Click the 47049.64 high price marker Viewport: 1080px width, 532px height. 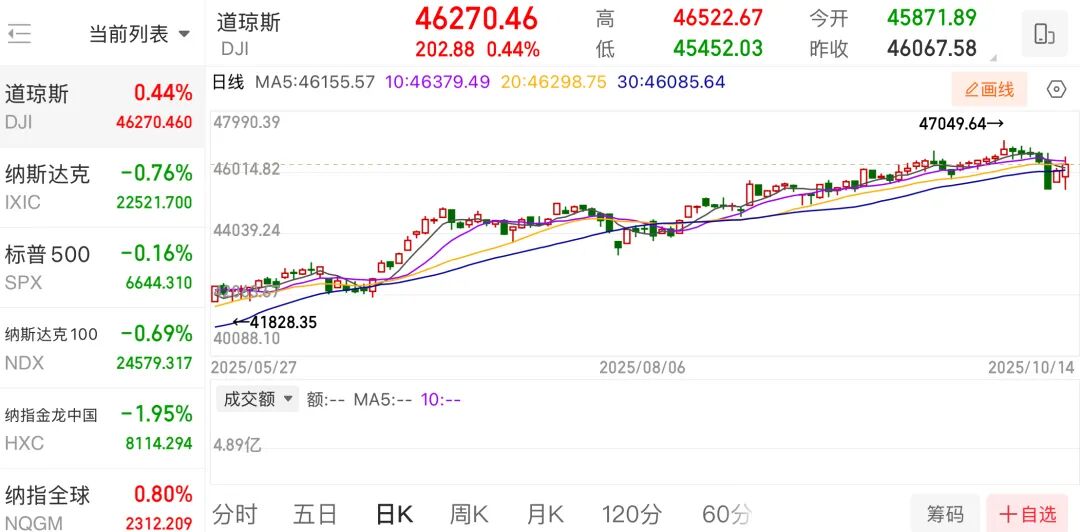click(x=959, y=124)
